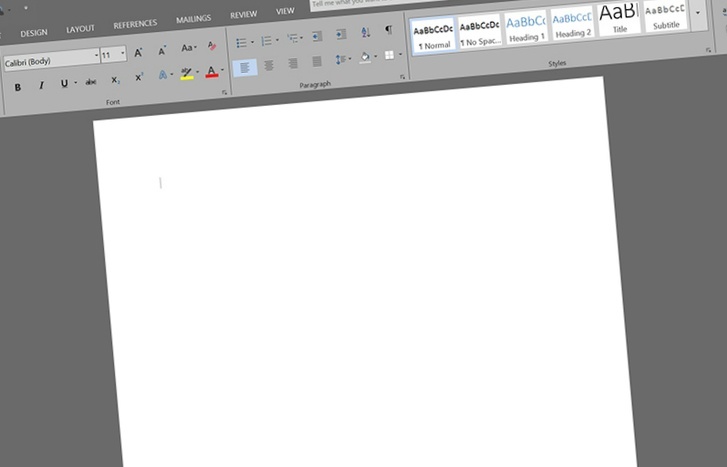Open the REFERENCES ribbon tab
This screenshot has width=727, height=467.
pos(135,24)
